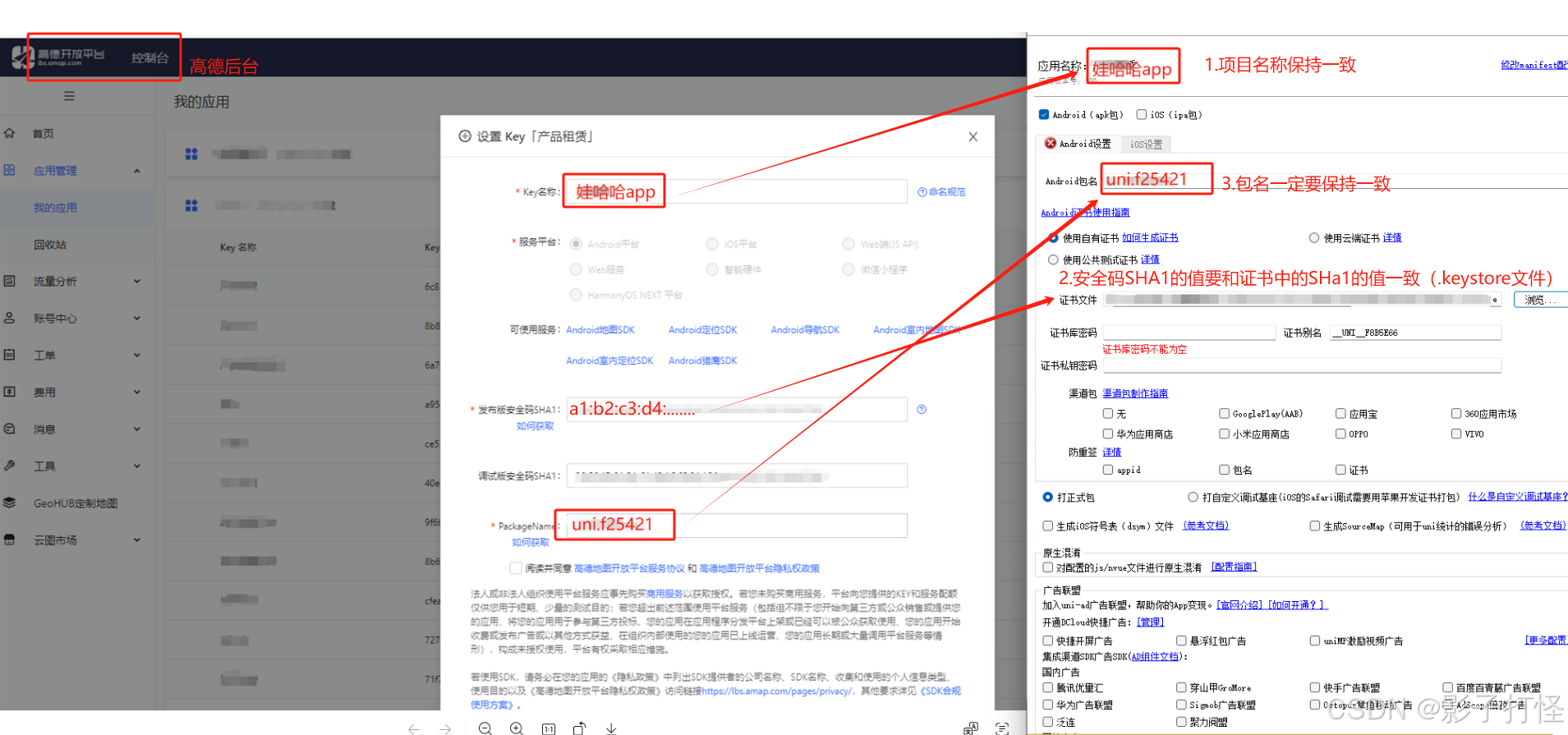Open the Android地图SDK link

pyautogui.click(x=600, y=330)
